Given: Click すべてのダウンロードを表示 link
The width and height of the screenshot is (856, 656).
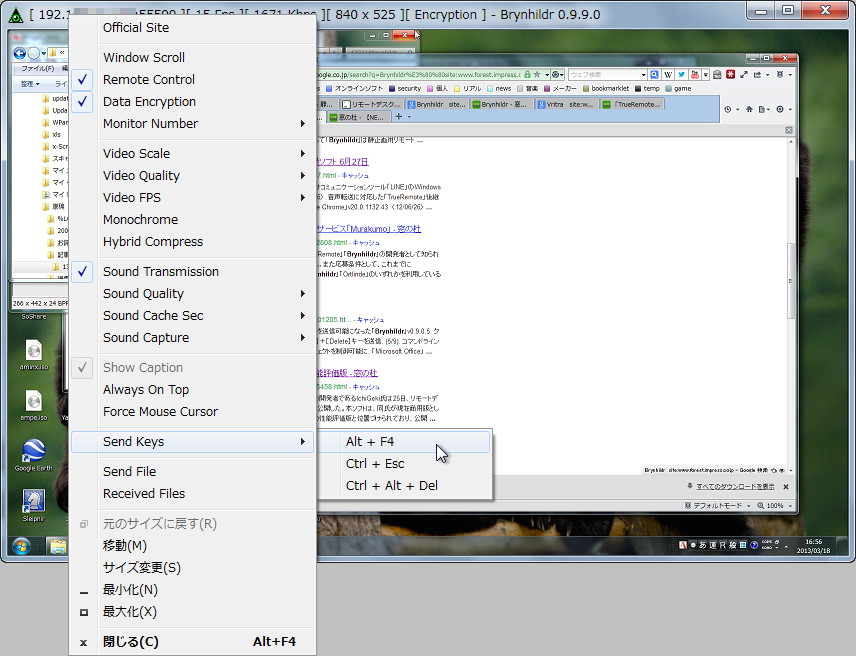Looking at the screenshot, I should 735,486.
